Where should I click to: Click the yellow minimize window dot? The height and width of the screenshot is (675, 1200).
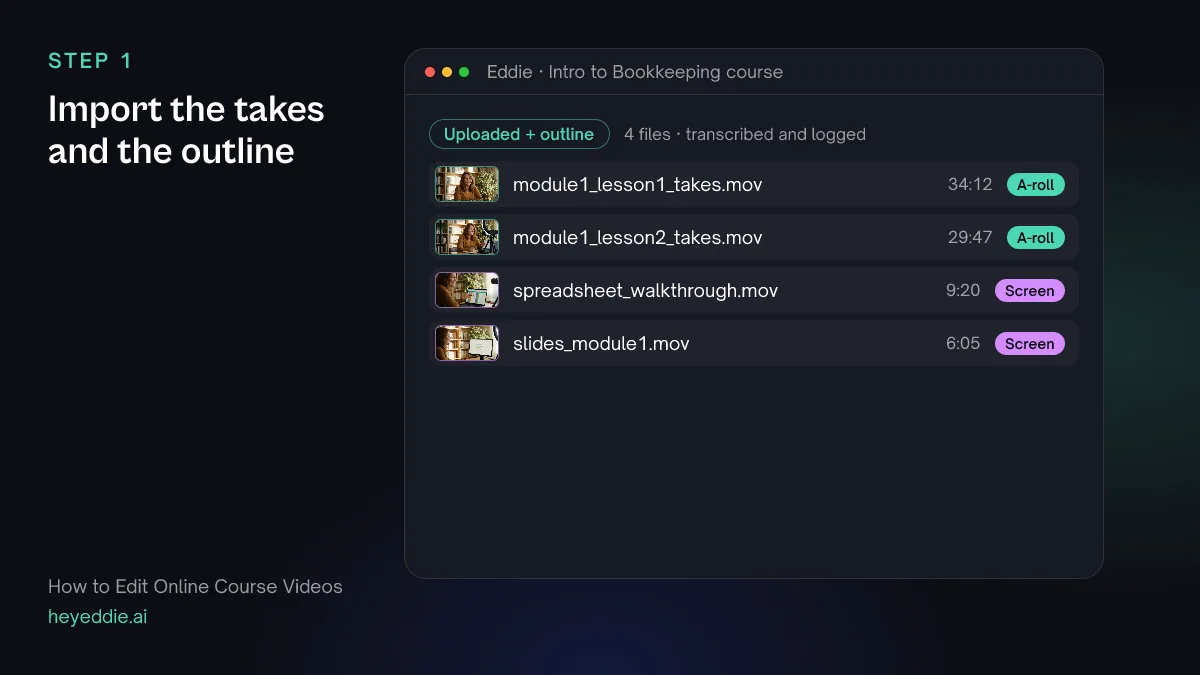447,72
